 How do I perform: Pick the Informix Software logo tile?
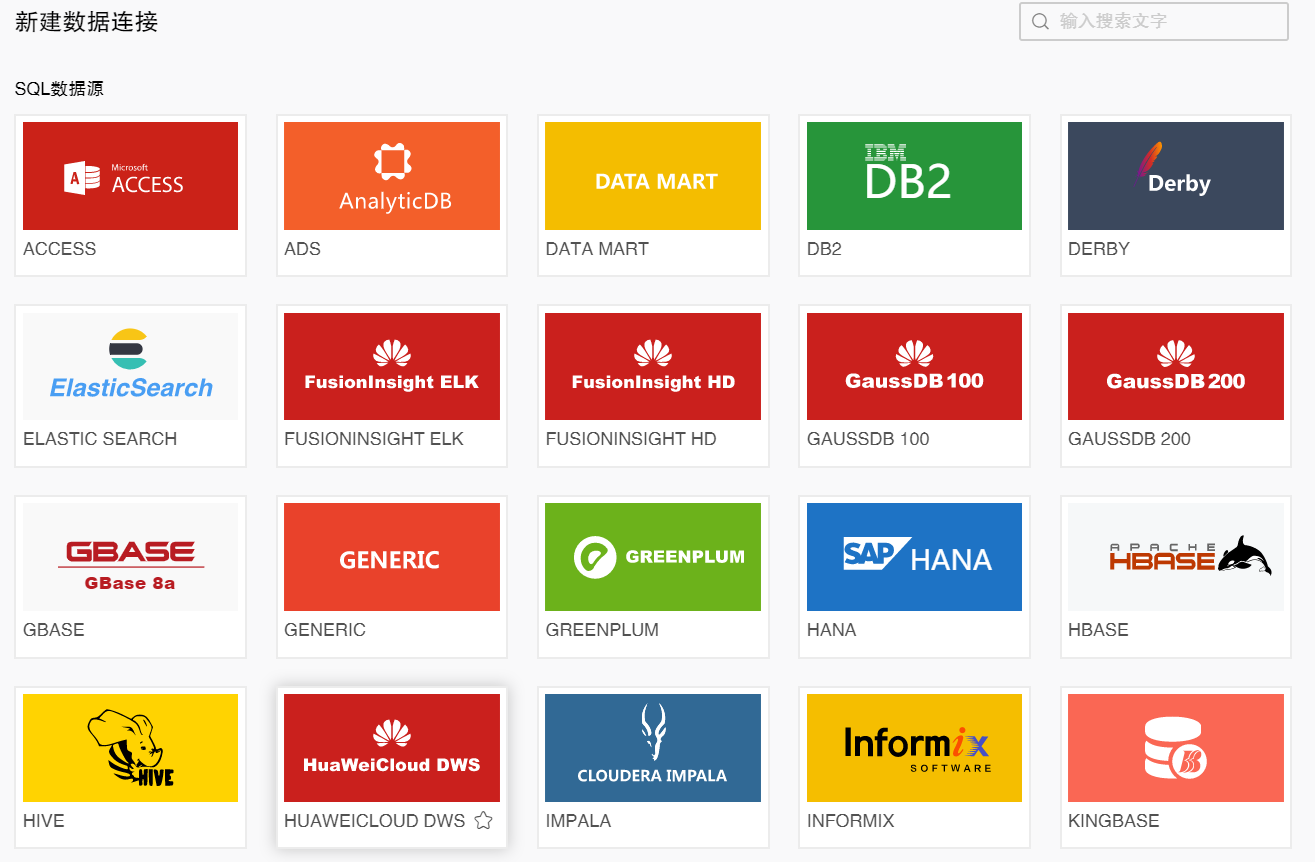(x=914, y=748)
